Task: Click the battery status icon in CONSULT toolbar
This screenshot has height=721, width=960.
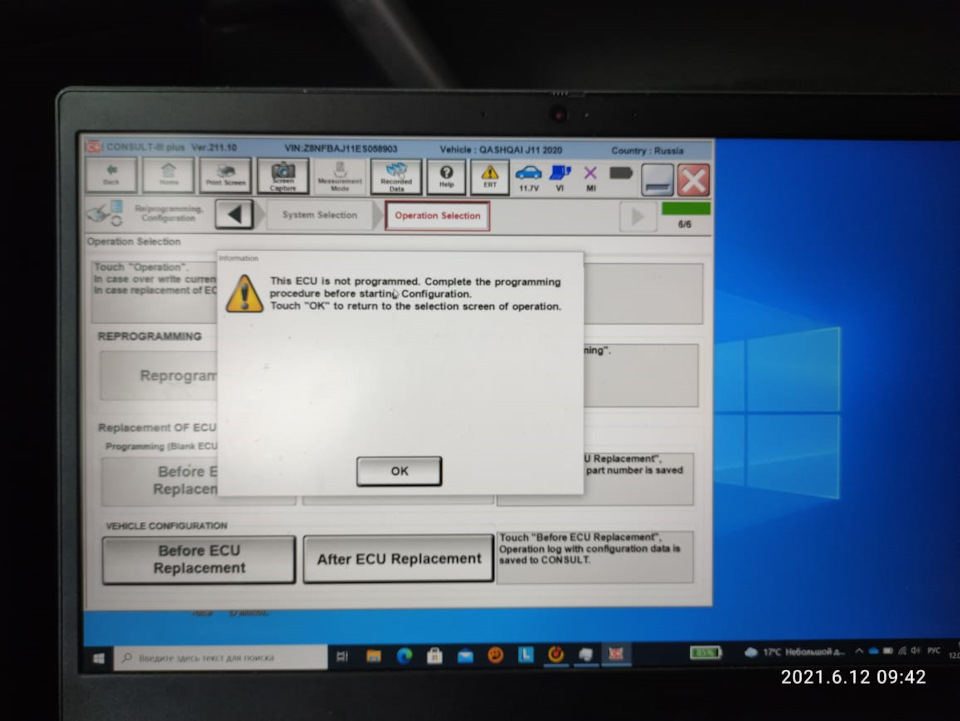Action: pos(621,174)
